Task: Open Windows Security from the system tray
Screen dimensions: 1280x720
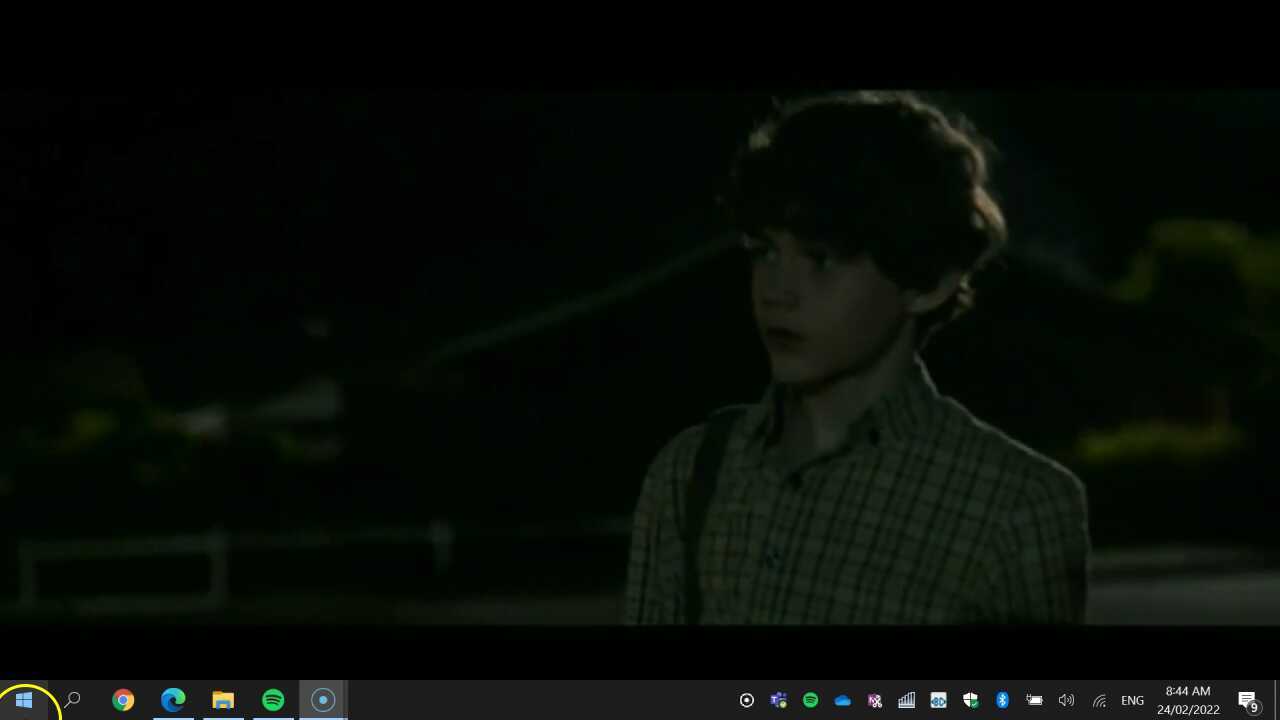Action: click(970, 700)
